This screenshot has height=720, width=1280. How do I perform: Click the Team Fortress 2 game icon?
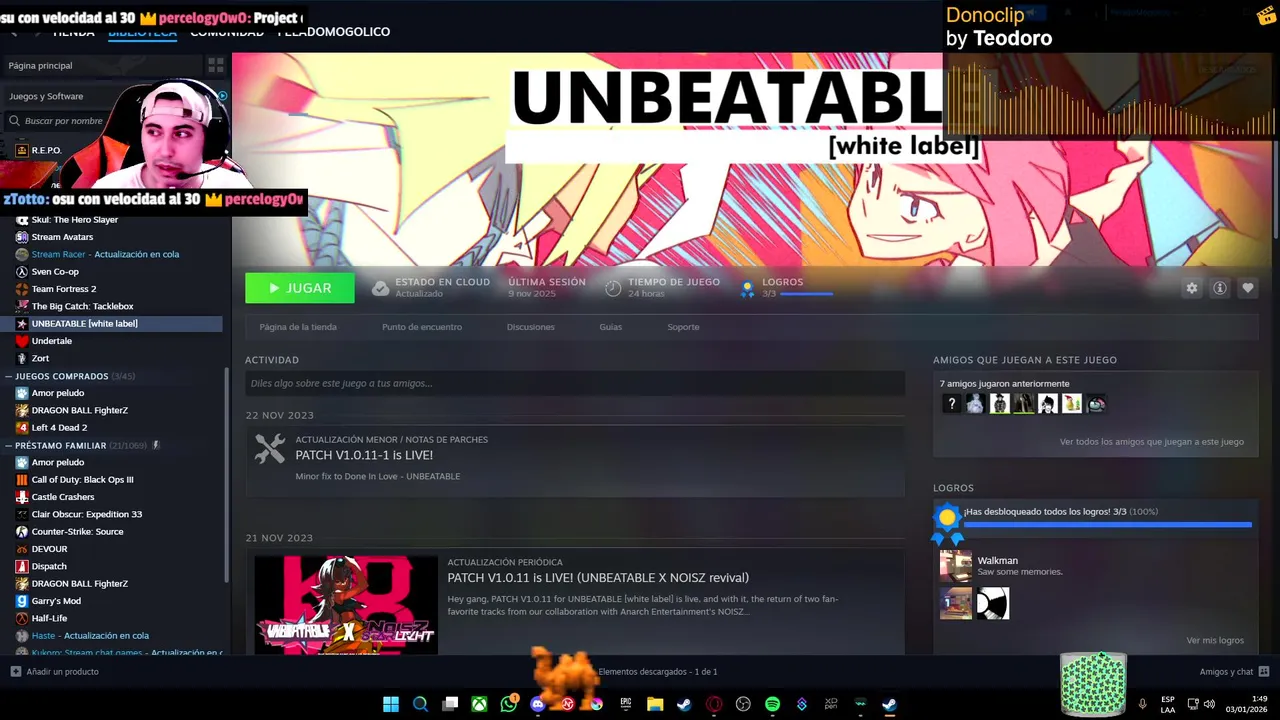pyautogui.click(x=22, y=289)
